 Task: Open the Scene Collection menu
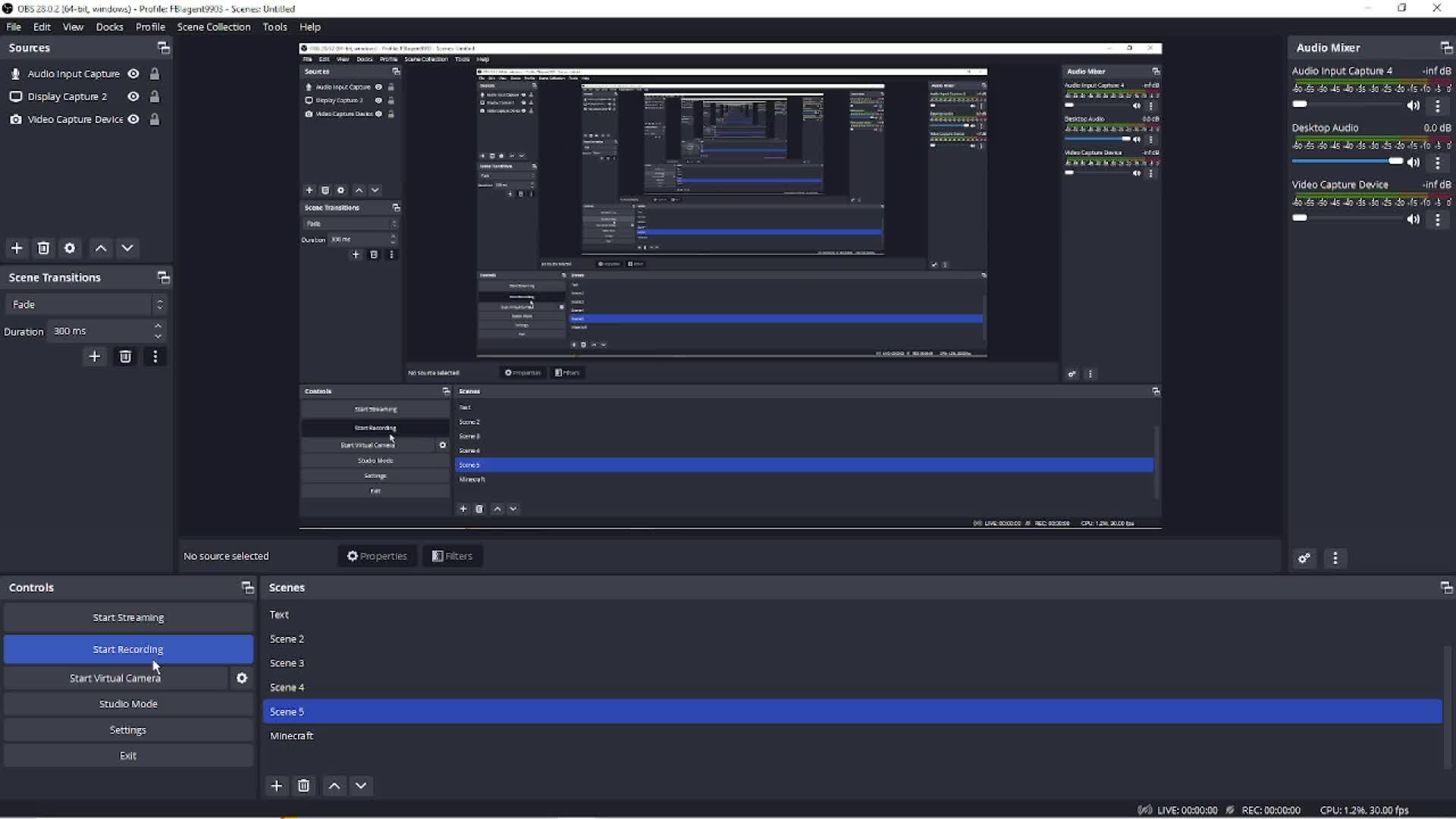click(214, 27)
